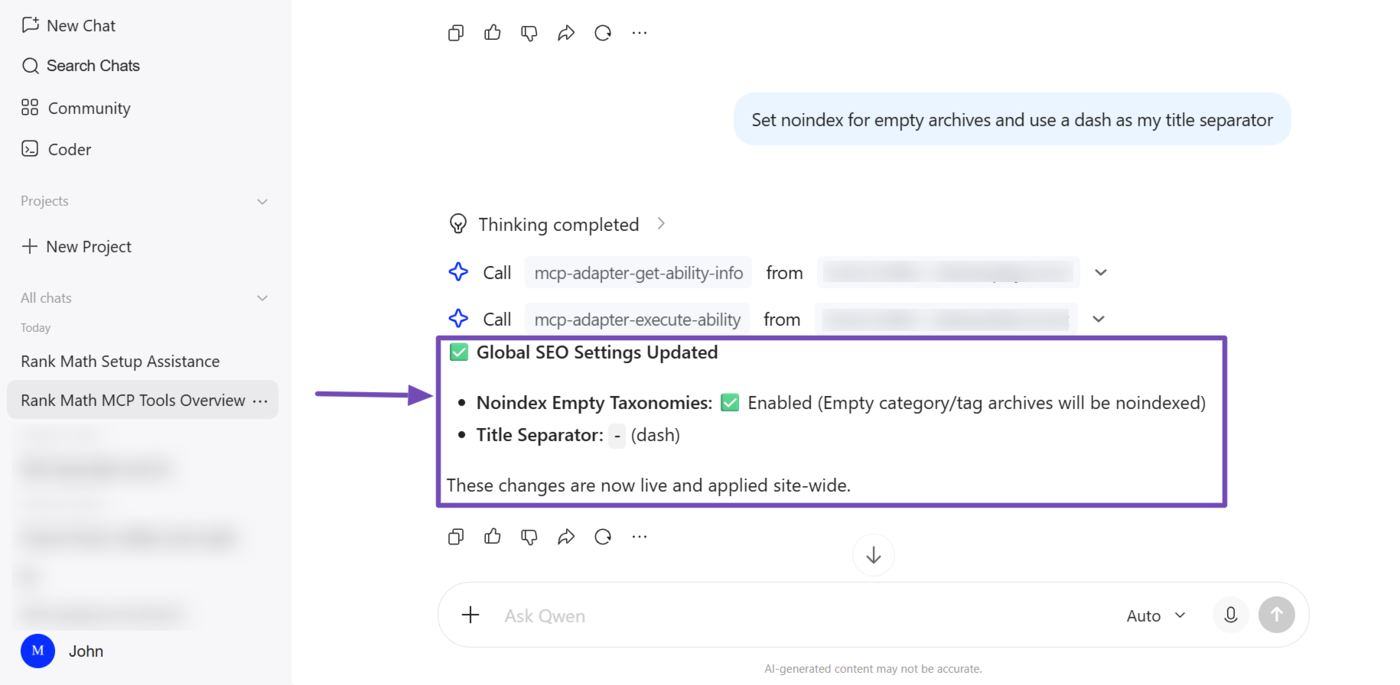Share the Global SEO Settings response

(566, 537)
